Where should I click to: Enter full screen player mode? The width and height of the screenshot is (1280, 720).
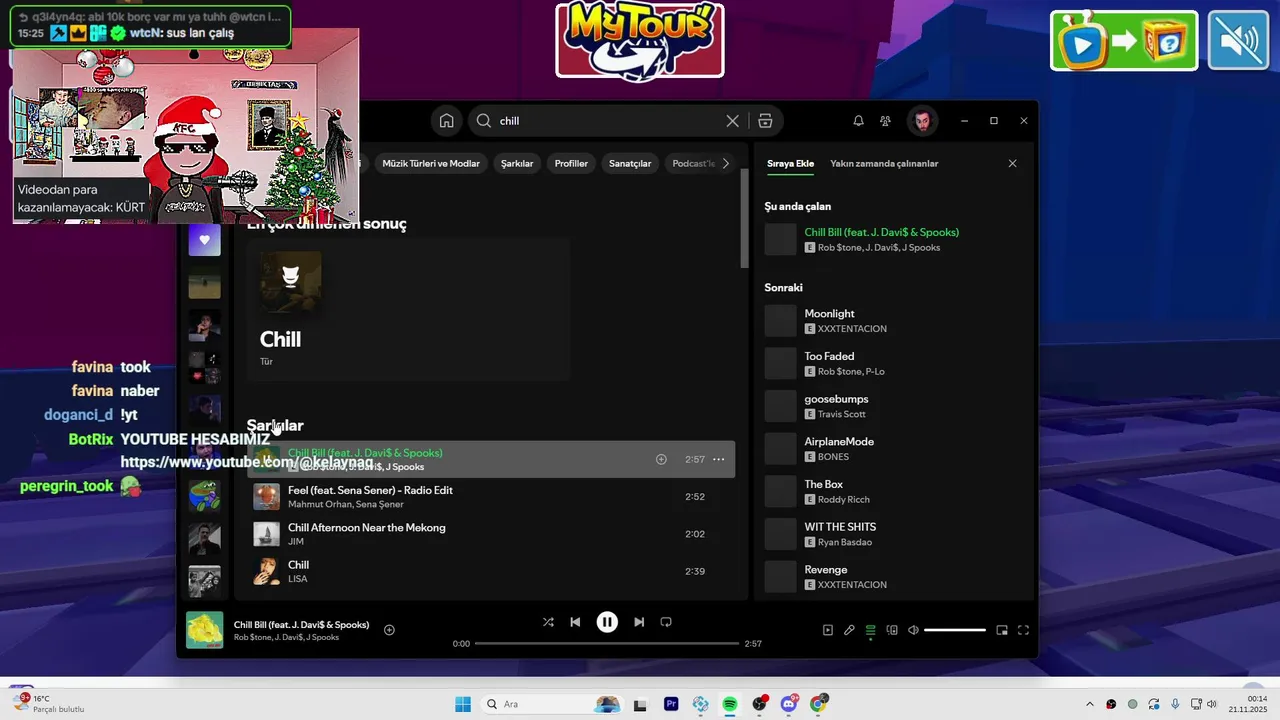(1023, 630)
